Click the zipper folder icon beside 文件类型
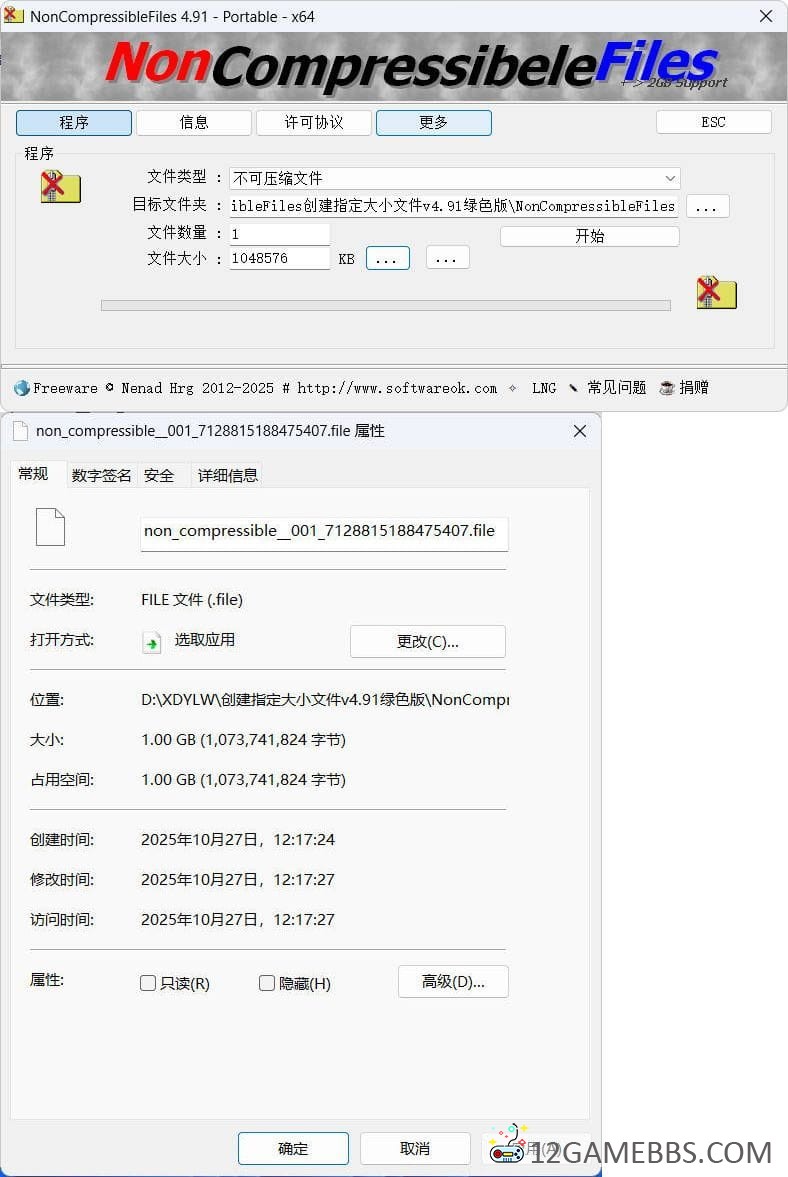 coord(60,187)
